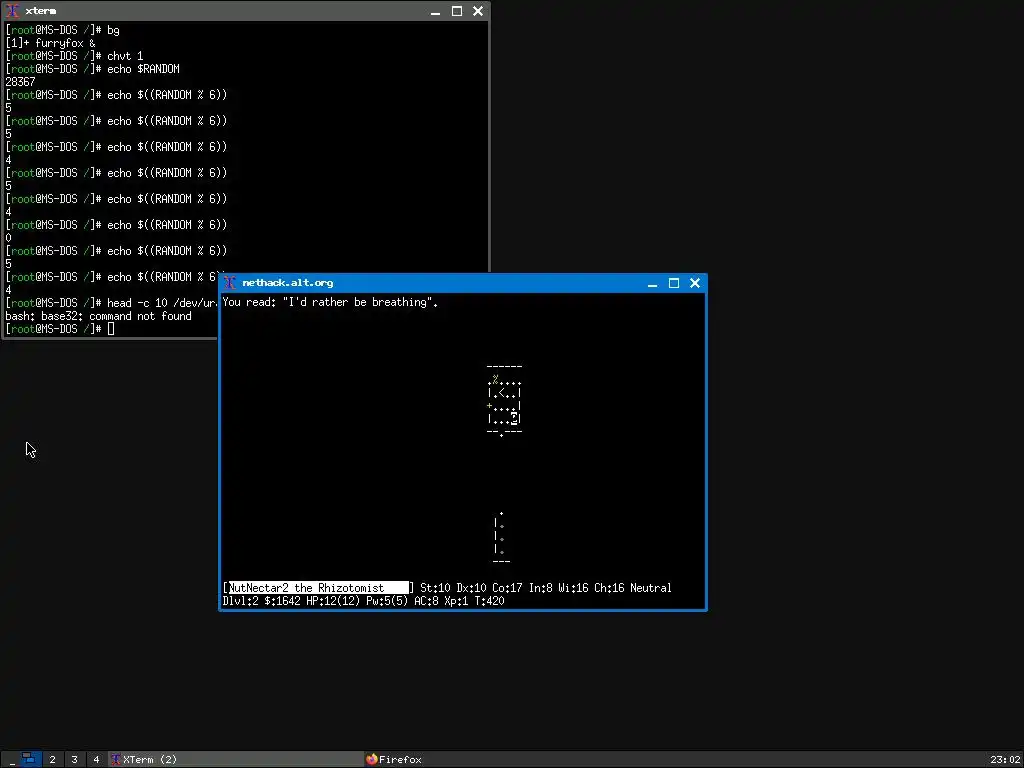
Task: Click the 'T:420' turn counter
Action: click(x=489, y=601)
